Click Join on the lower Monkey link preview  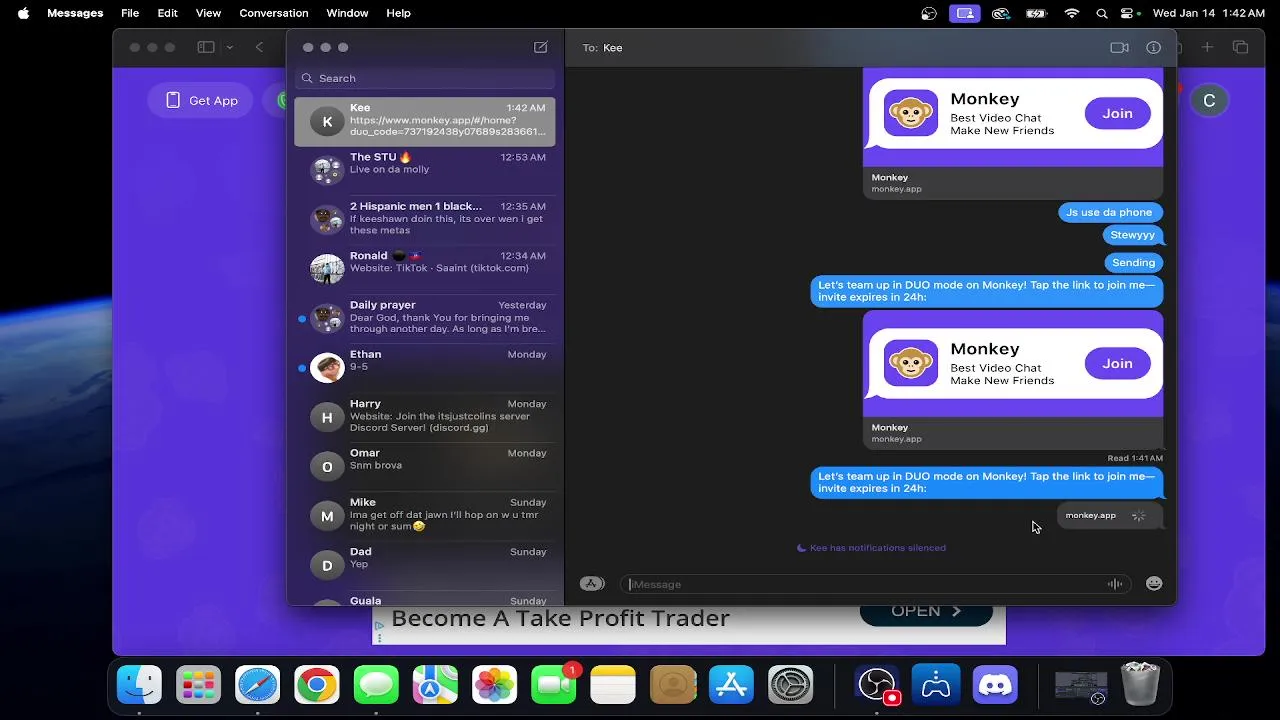1117,364
